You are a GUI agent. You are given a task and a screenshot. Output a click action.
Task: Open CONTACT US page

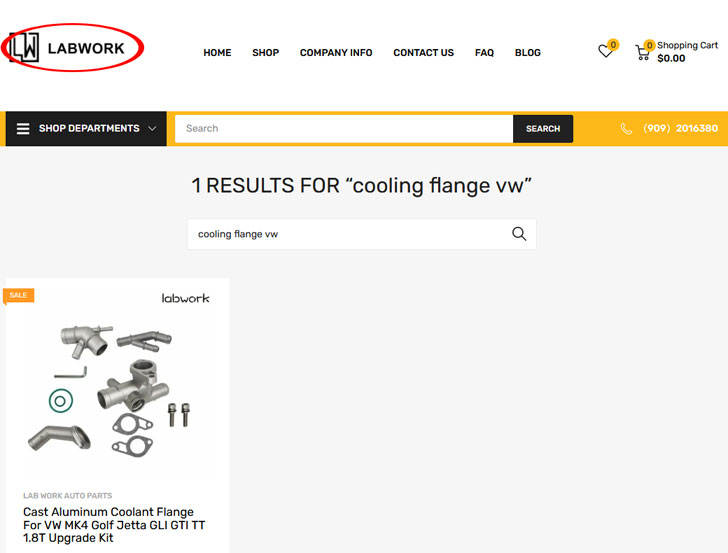(x=423, y=52)
